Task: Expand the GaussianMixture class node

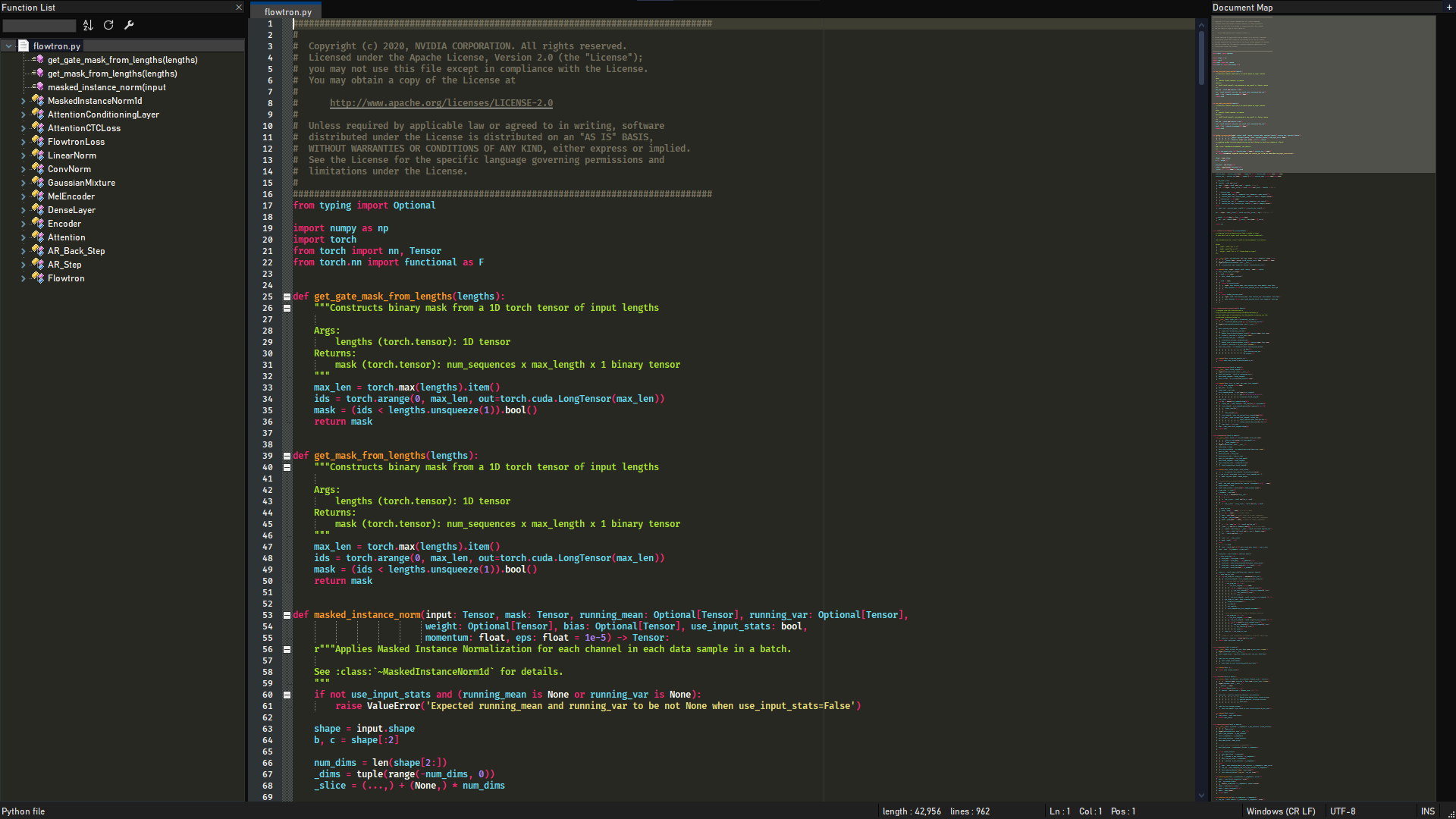Action: click(x=23, y=183)
